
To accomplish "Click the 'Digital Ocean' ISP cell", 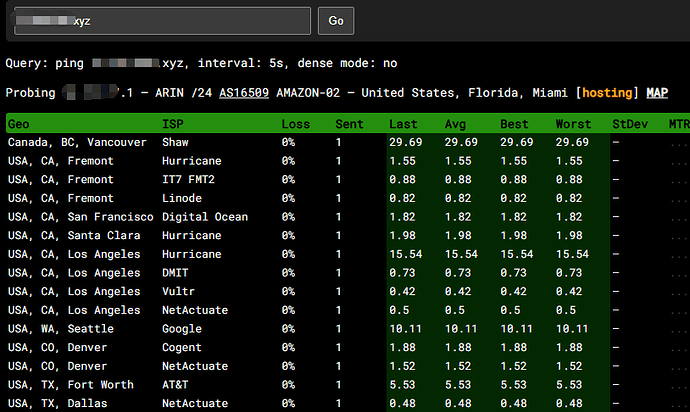I will click(205, 217).
